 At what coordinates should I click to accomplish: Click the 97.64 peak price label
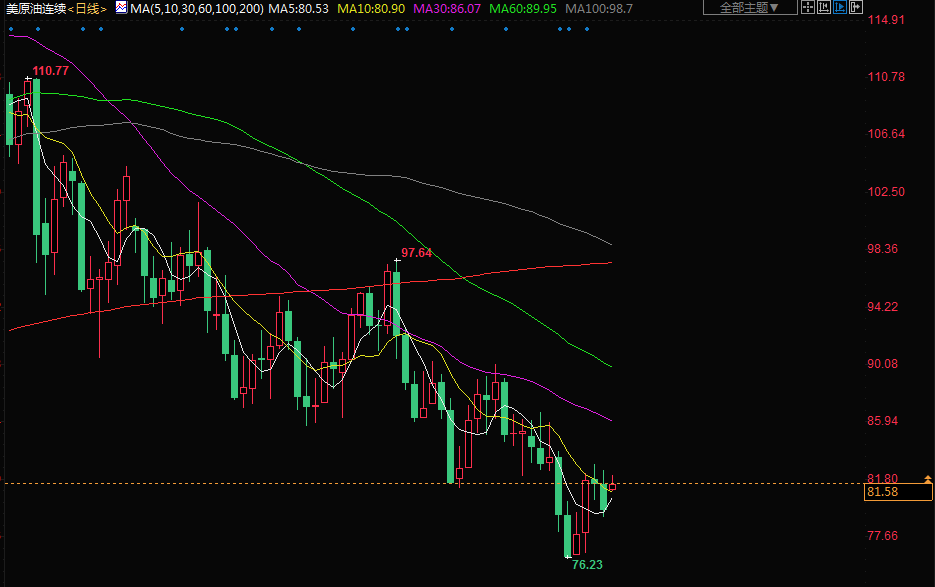point(416,253)
